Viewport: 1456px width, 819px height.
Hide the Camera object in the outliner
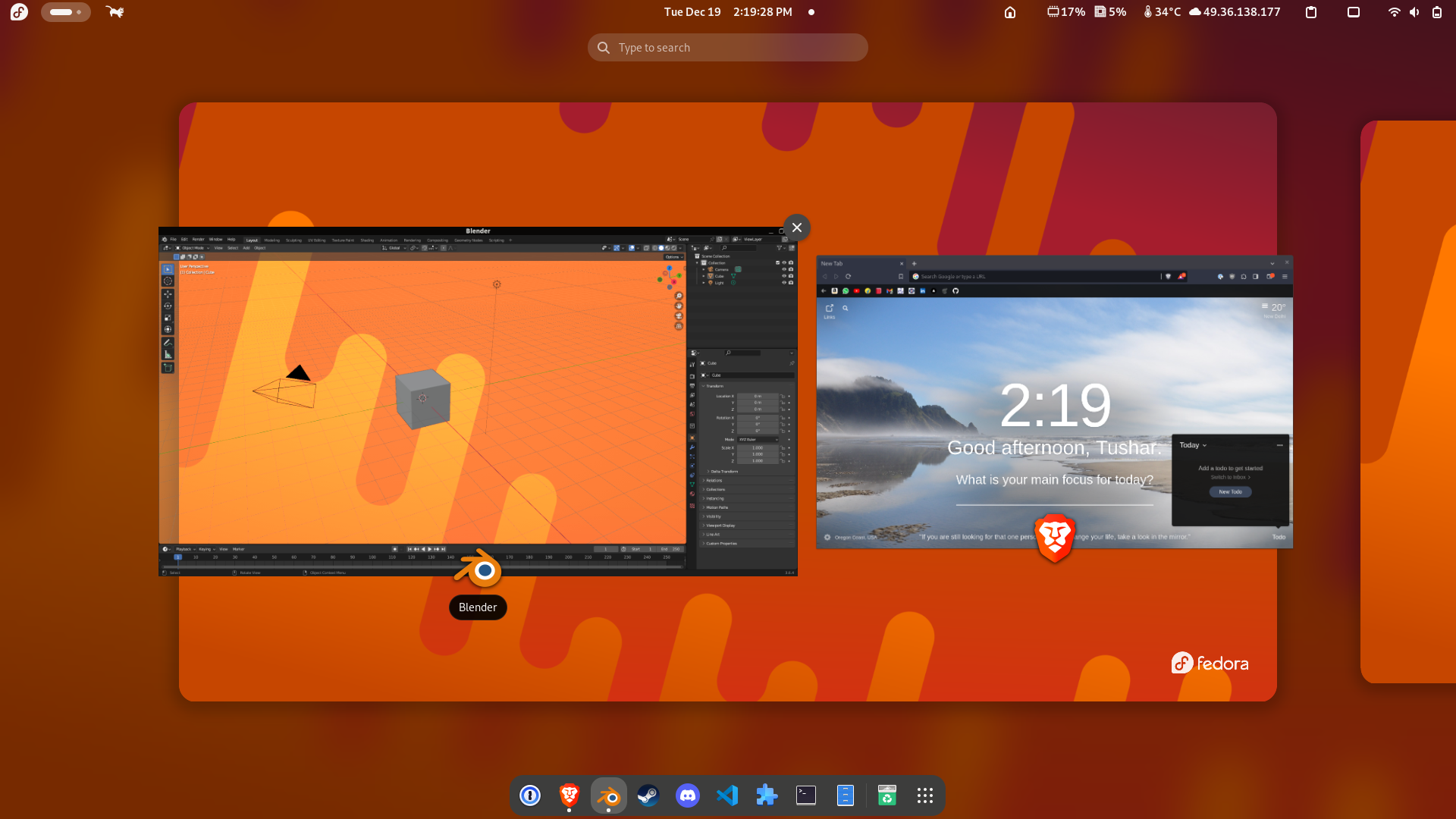coord(783,269)
